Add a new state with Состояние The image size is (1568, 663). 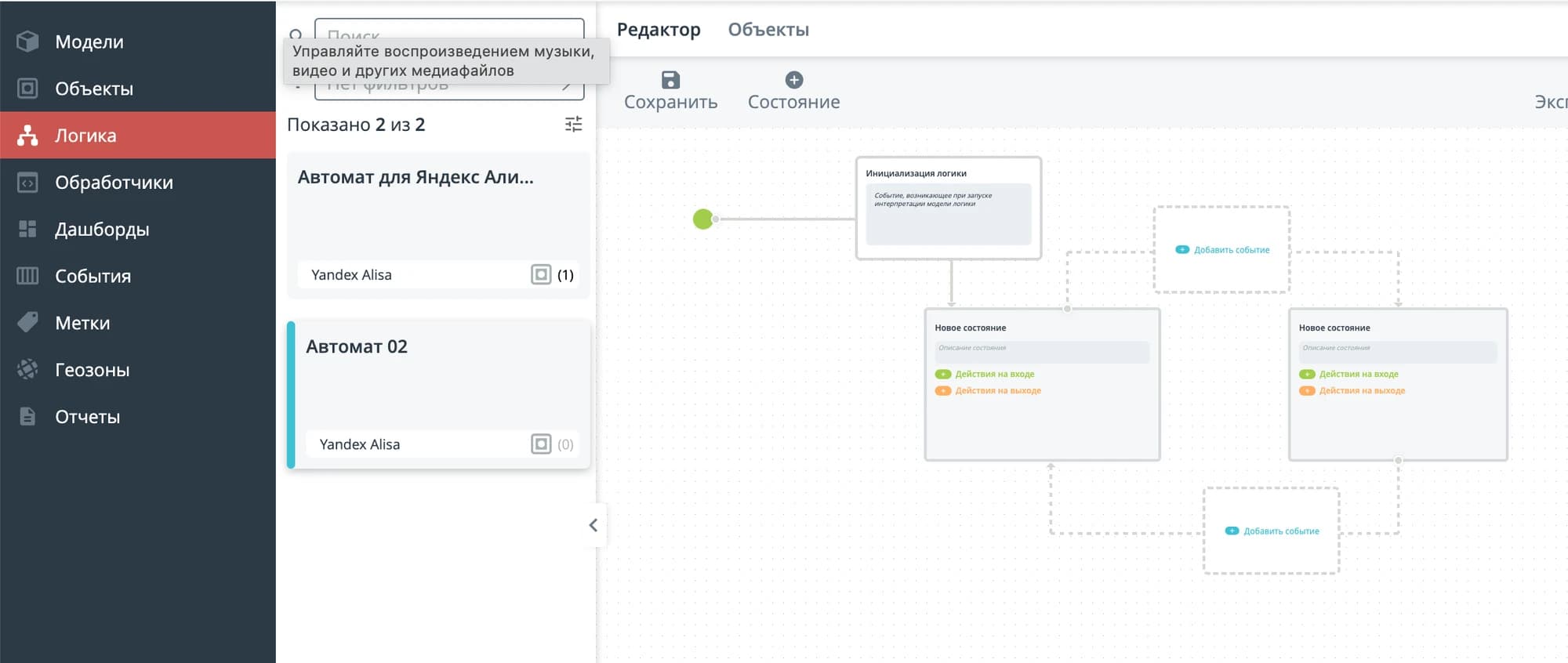793,80
